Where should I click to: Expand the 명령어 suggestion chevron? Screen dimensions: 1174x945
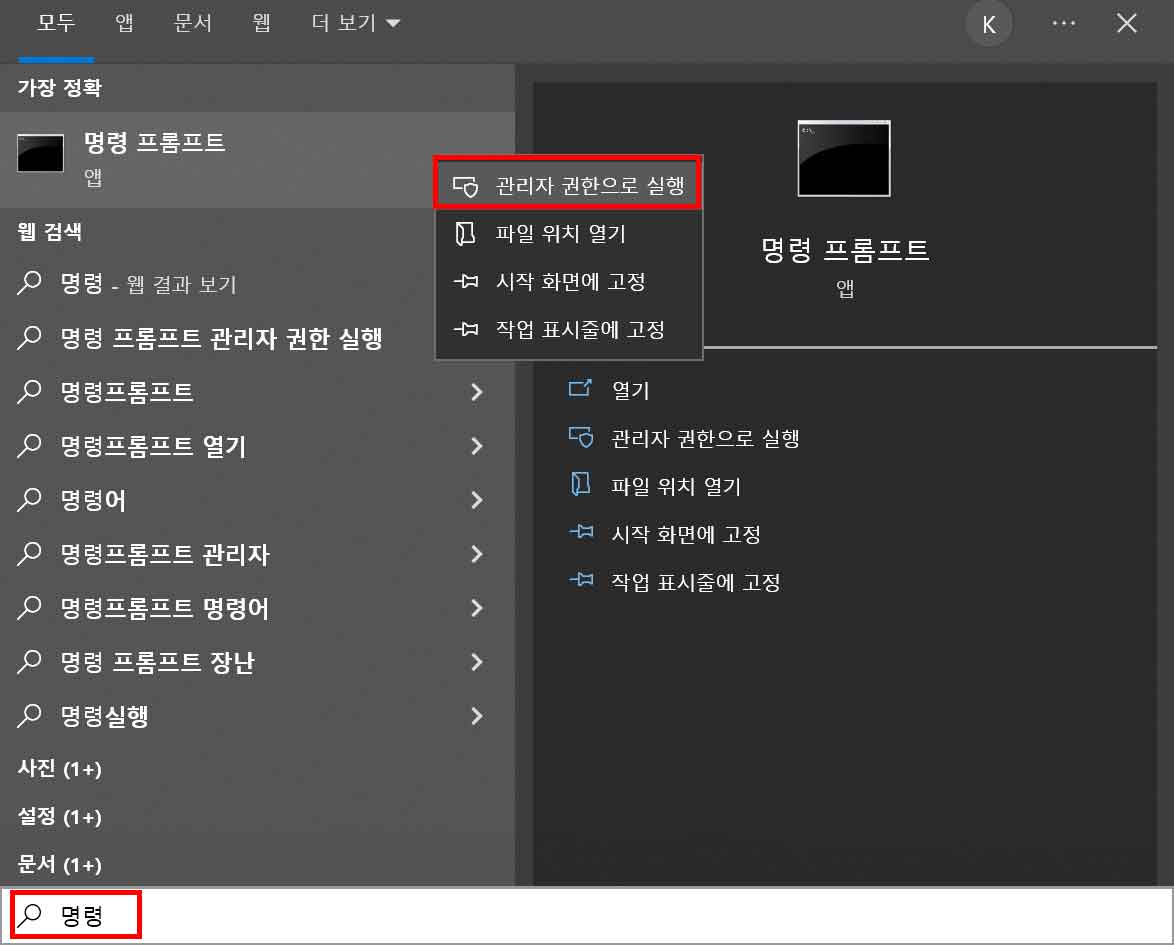click(x=478, y=500)
